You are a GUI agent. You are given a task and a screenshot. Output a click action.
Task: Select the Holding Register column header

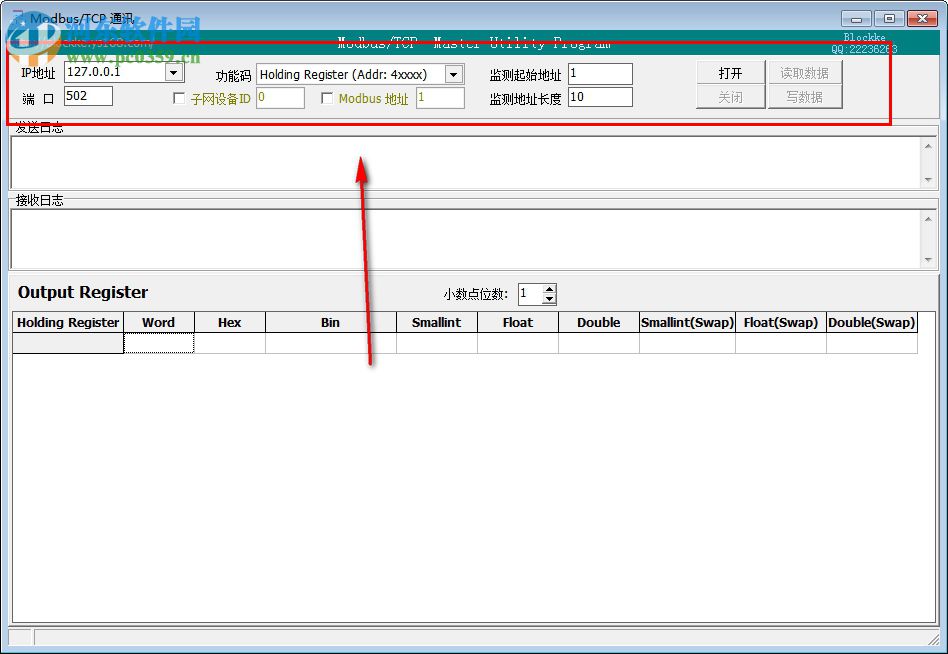67,322
